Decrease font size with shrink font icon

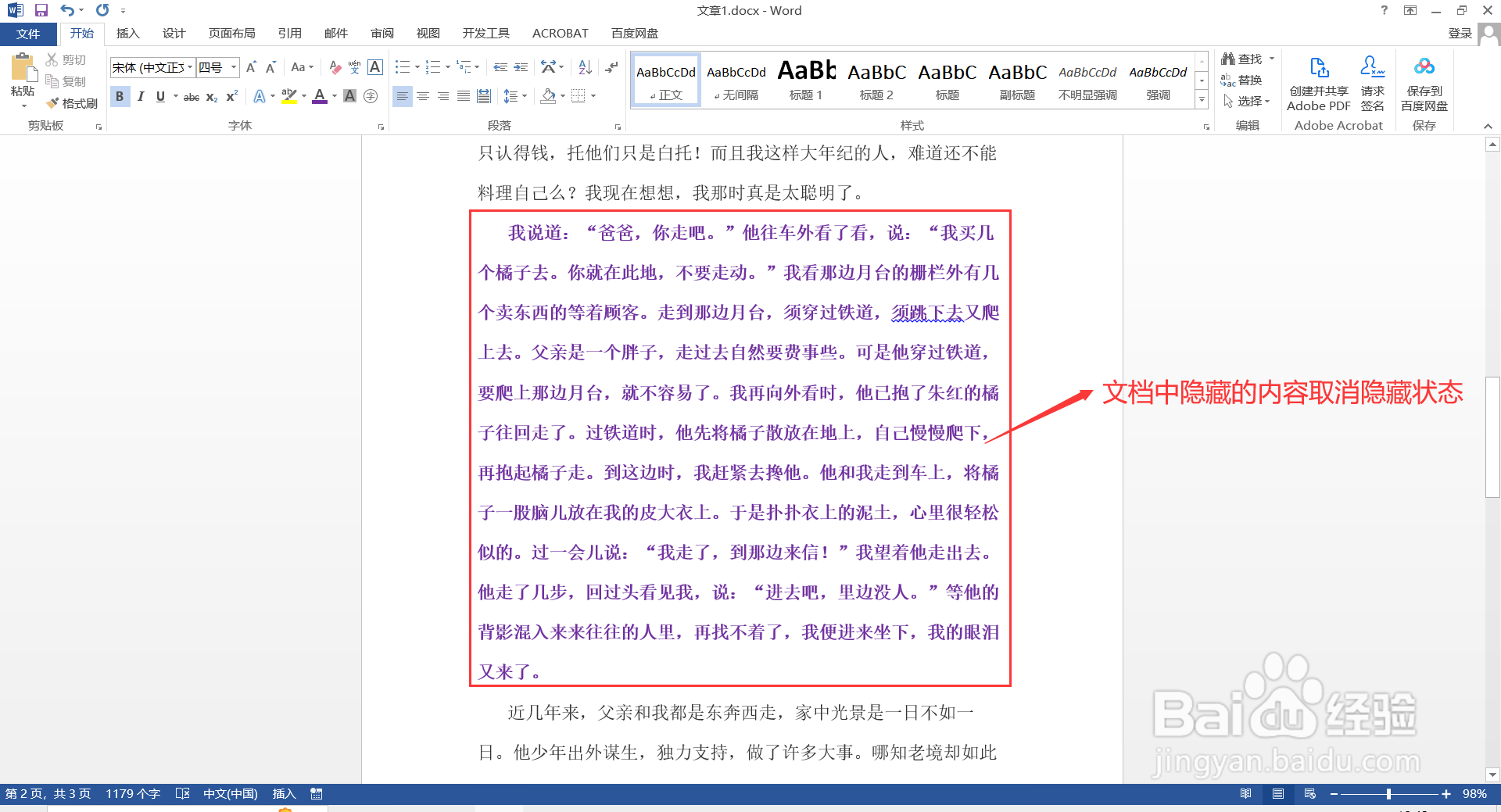pyautogui.click(x=270, y=67)
